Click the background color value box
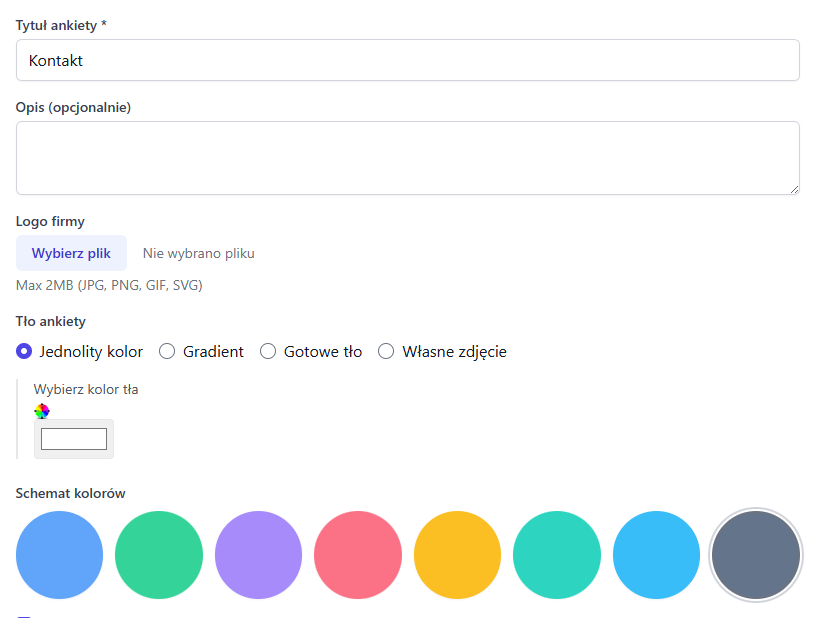The width and height of the screenshot is (823, 618). 73,438
